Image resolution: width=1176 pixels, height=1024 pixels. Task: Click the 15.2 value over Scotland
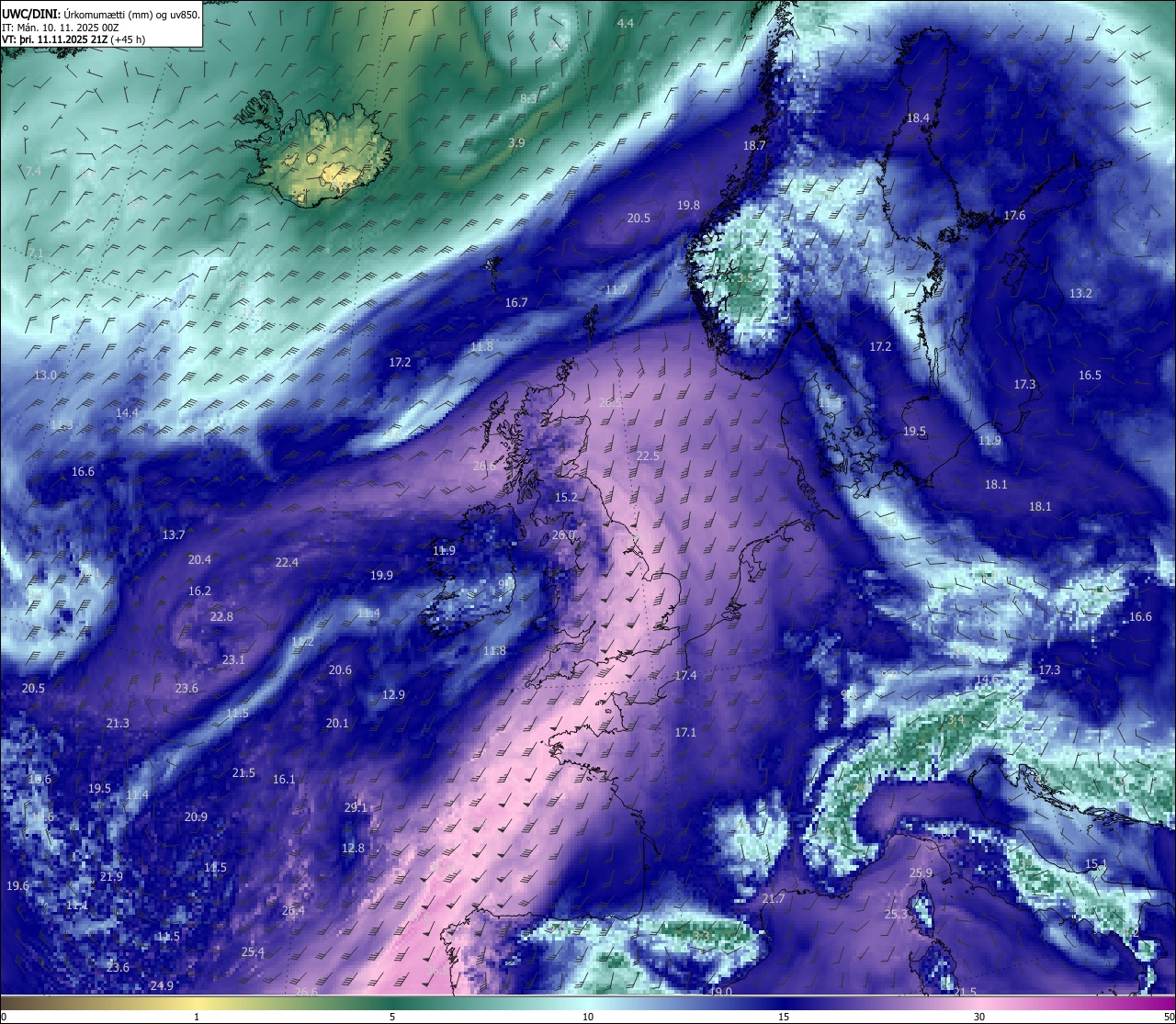click(566, 497)
